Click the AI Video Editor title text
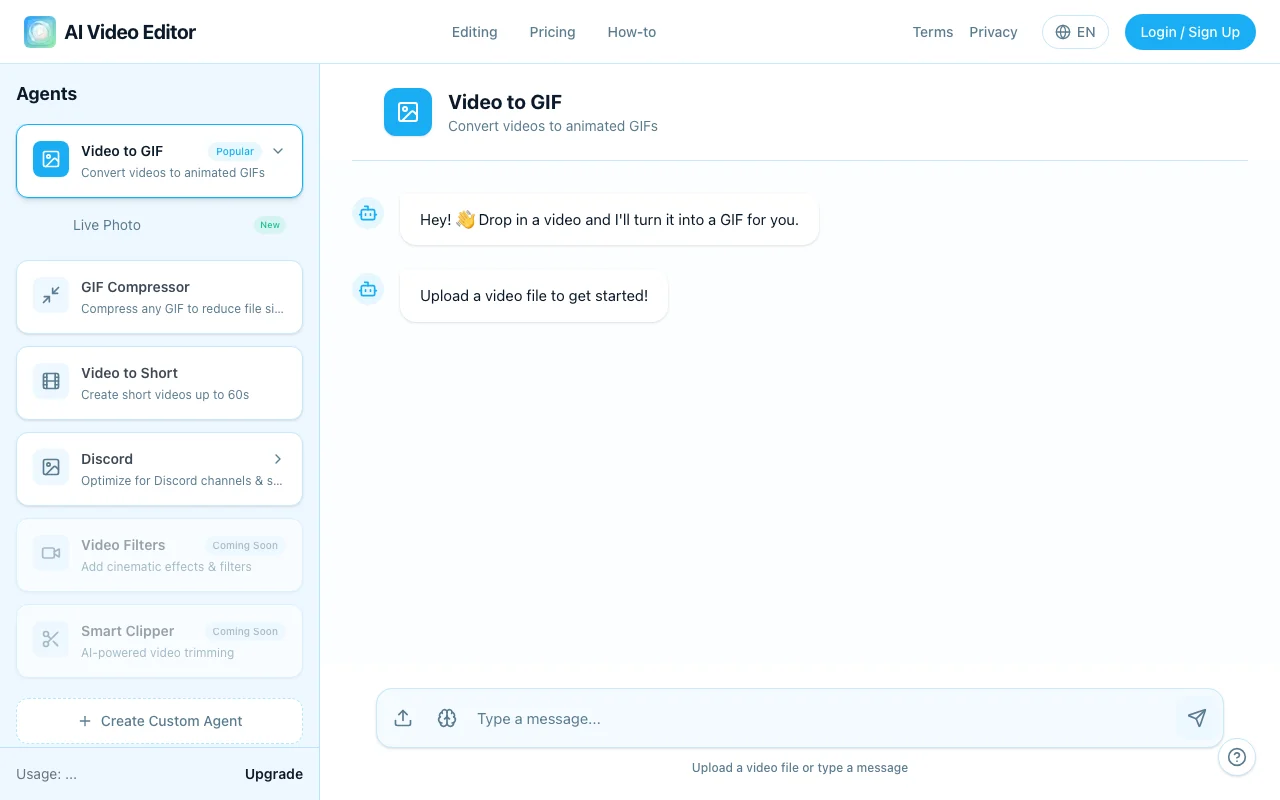 tap(130, 32)
